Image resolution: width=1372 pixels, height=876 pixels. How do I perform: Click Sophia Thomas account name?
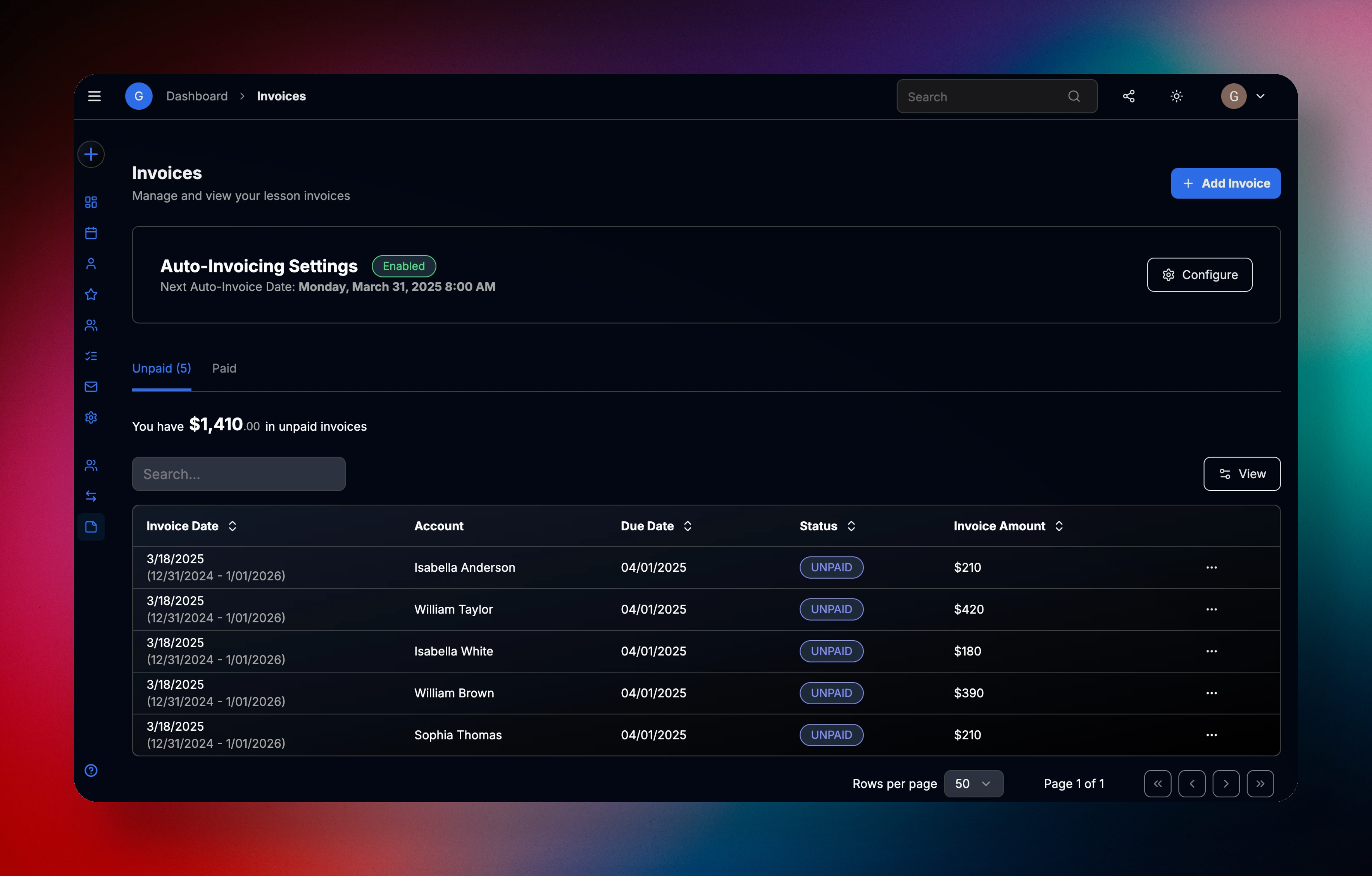tap(458, 735)
